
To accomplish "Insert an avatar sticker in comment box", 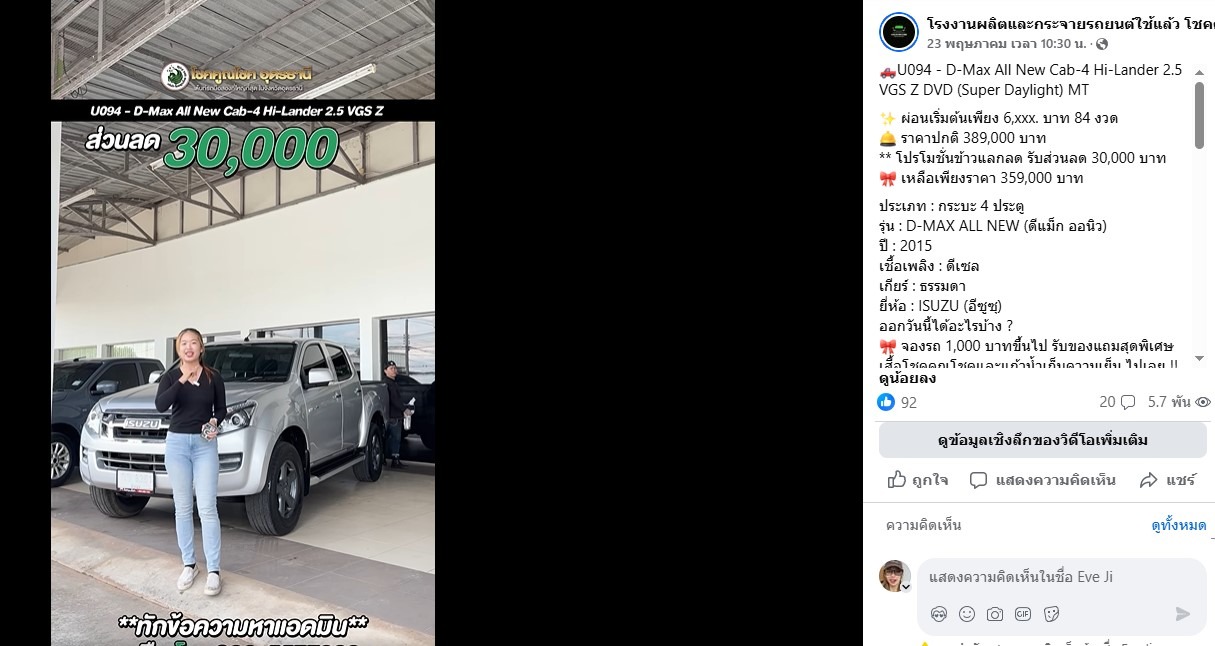I will [x=938, y=614].
